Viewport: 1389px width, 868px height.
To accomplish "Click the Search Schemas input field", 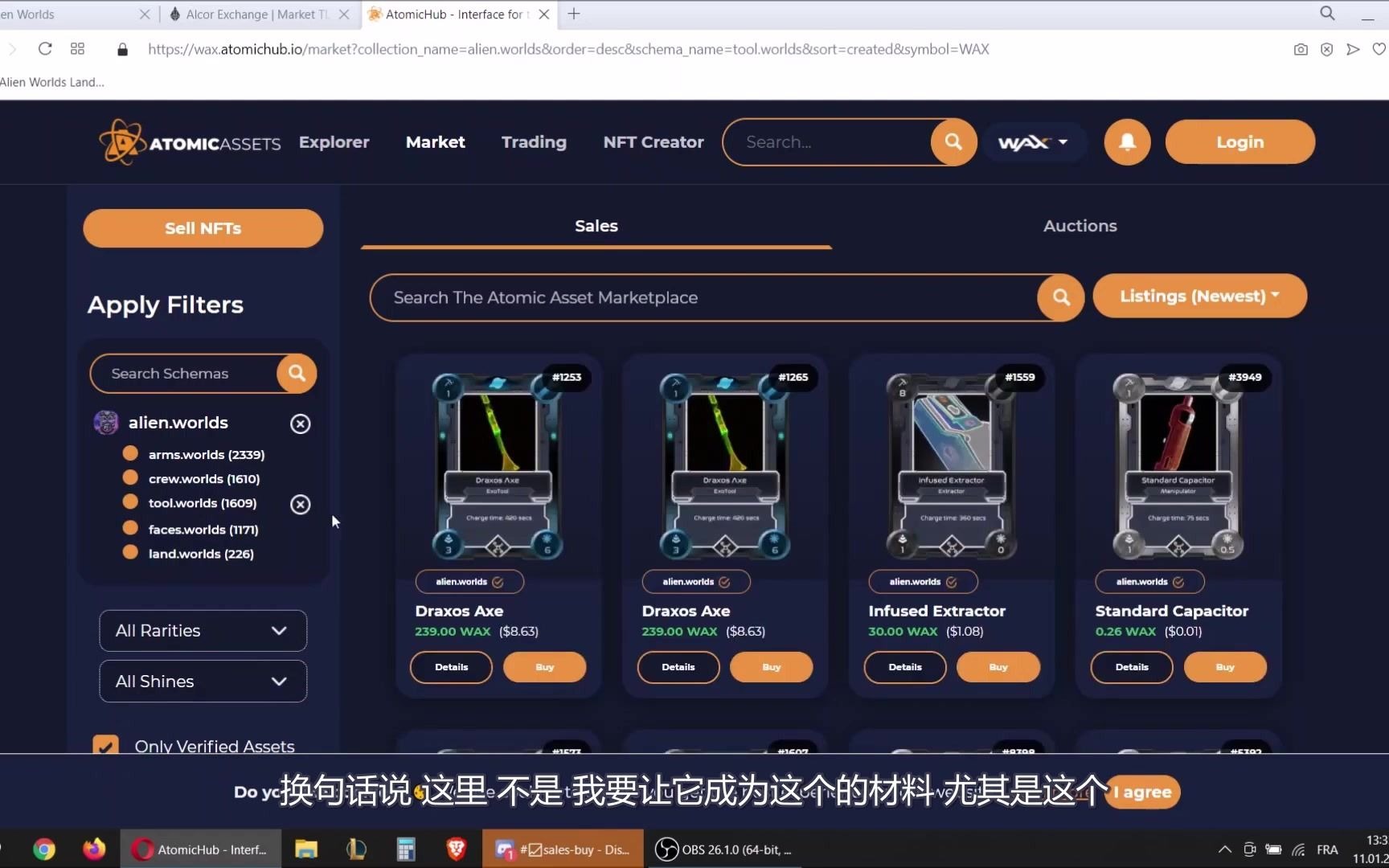I will point(185,374).
